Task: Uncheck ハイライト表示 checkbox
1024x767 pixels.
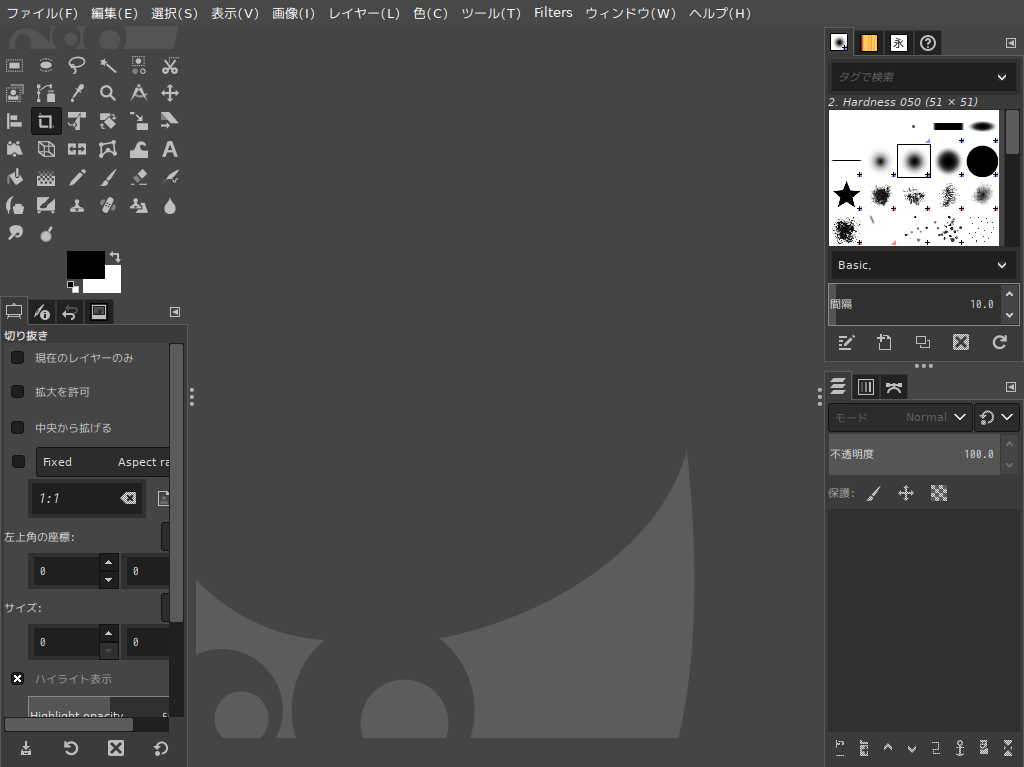Action: pyautogui.click(x=18, y=679)
